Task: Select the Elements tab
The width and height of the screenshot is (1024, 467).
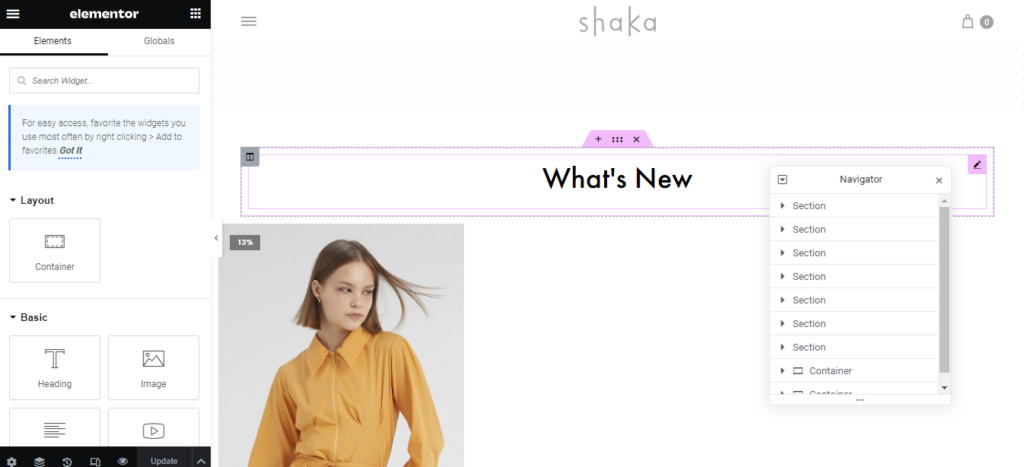Action: point(53,41)
